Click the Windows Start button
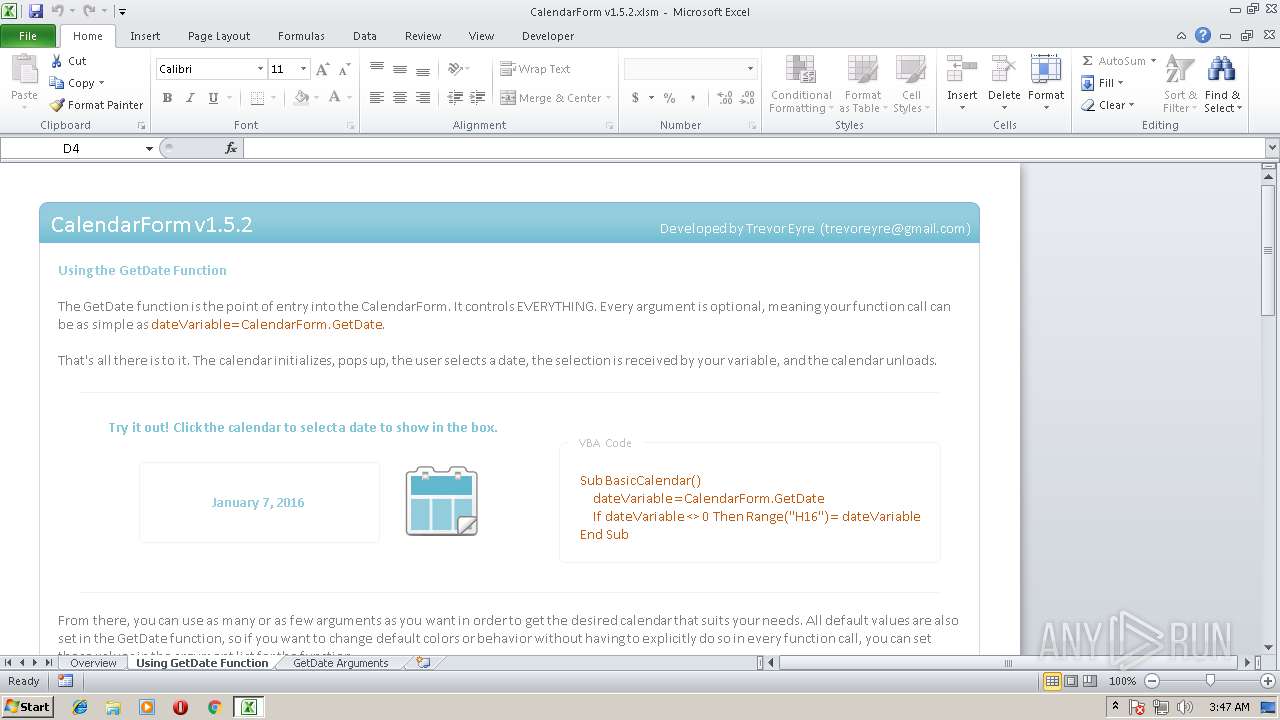 click(x=28, y=706)
